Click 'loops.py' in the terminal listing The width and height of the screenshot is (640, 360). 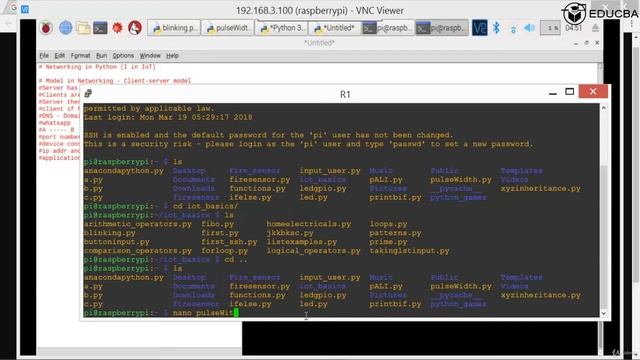(388, 224)
